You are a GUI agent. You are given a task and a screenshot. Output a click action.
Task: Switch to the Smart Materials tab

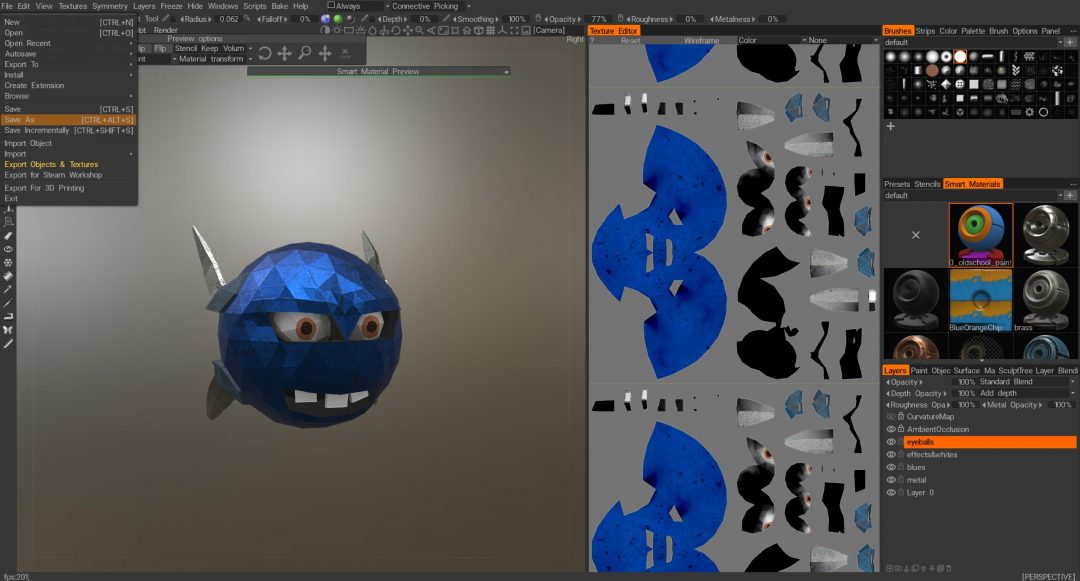pyautogui.click(x=972, y=184)
